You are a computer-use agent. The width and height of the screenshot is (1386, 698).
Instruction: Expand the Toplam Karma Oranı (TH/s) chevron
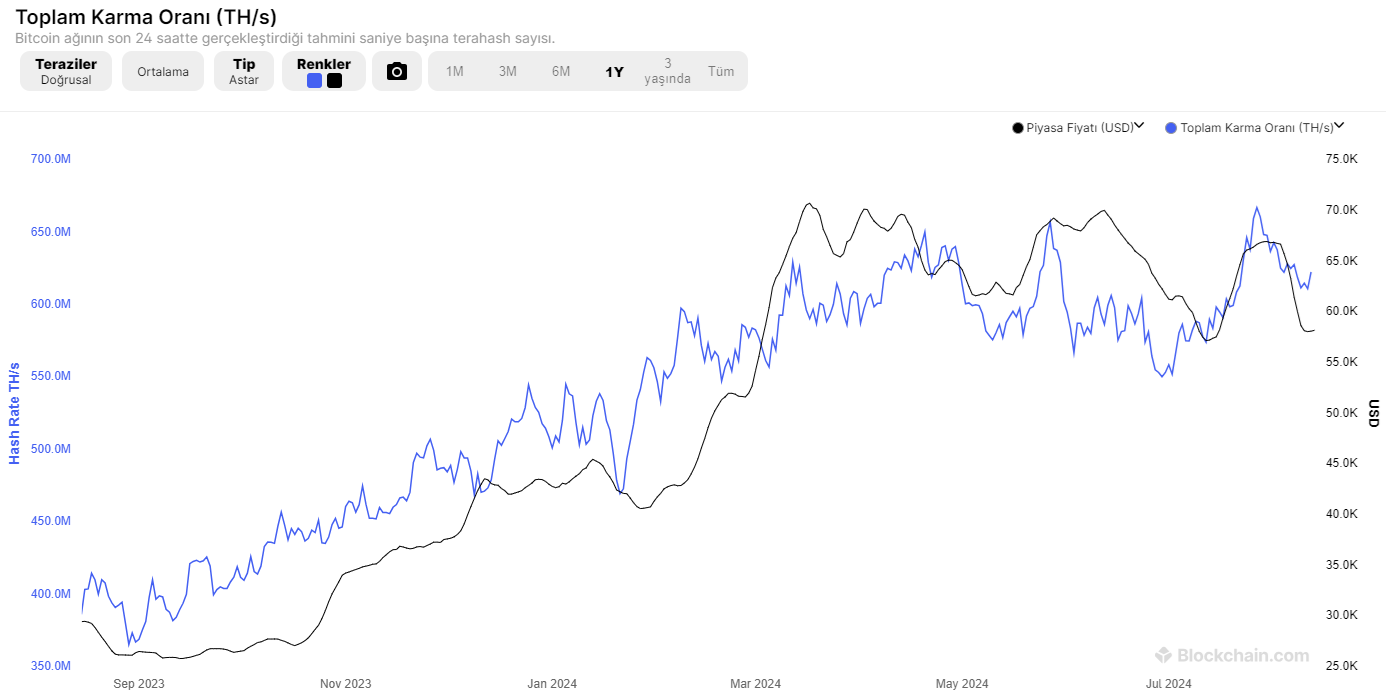pos(1339,126)
